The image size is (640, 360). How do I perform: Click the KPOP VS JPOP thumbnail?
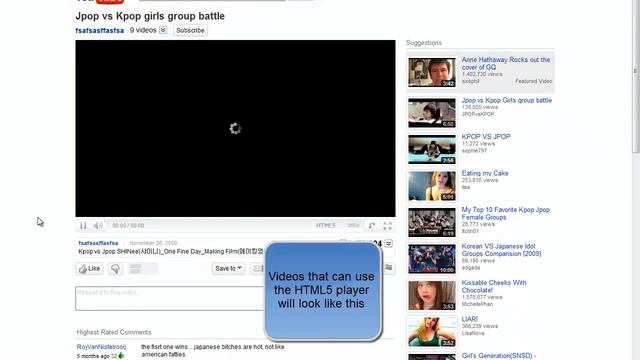click(432, 149)
